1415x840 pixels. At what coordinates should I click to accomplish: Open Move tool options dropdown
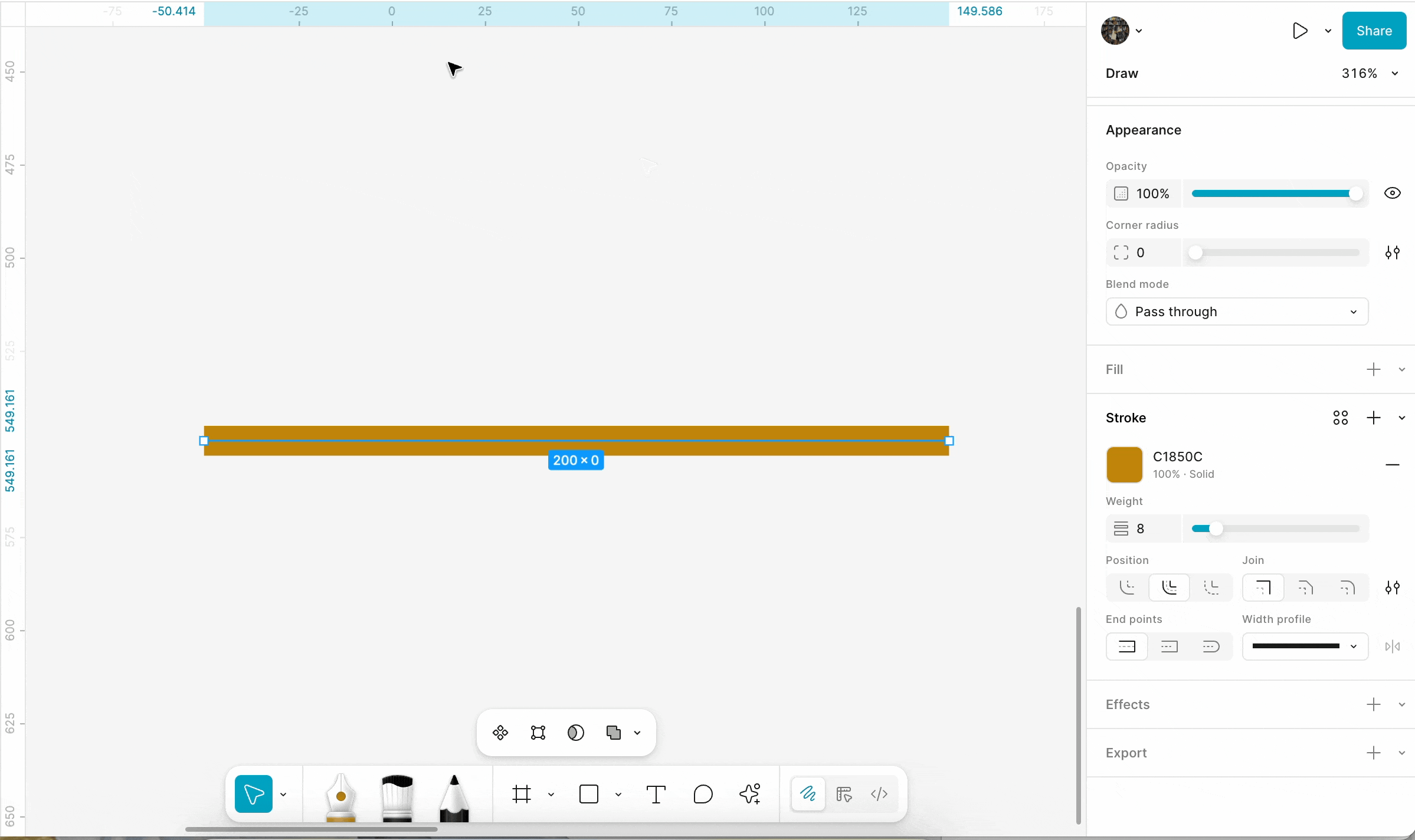(x=283, y=795)
